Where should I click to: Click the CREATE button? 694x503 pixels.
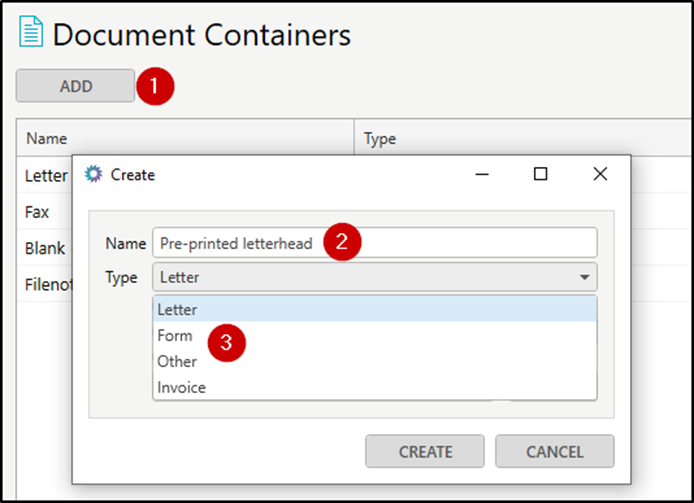[425, 451]
